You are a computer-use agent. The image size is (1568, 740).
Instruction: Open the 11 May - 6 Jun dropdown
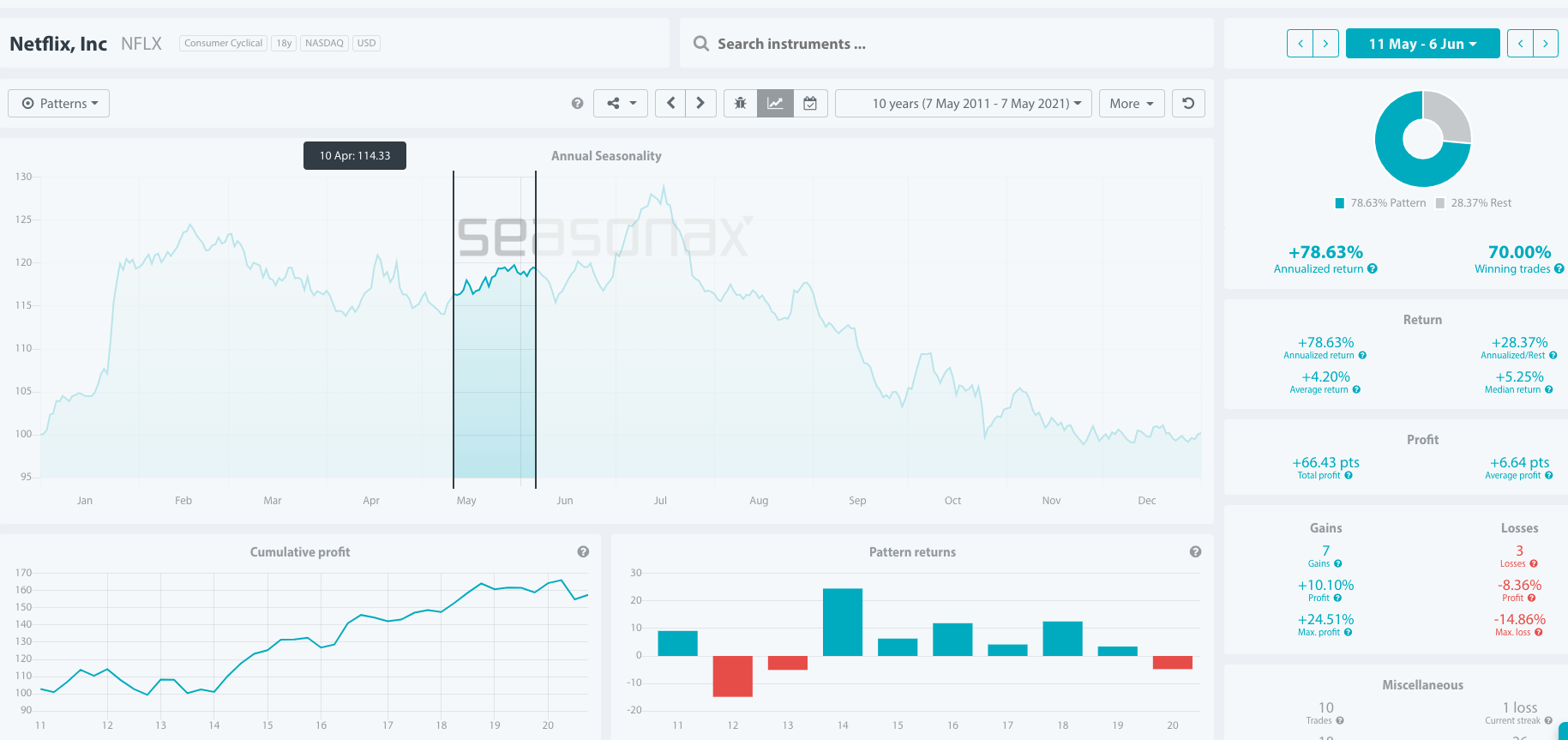pyautogui.click(x=1422, y=44)
